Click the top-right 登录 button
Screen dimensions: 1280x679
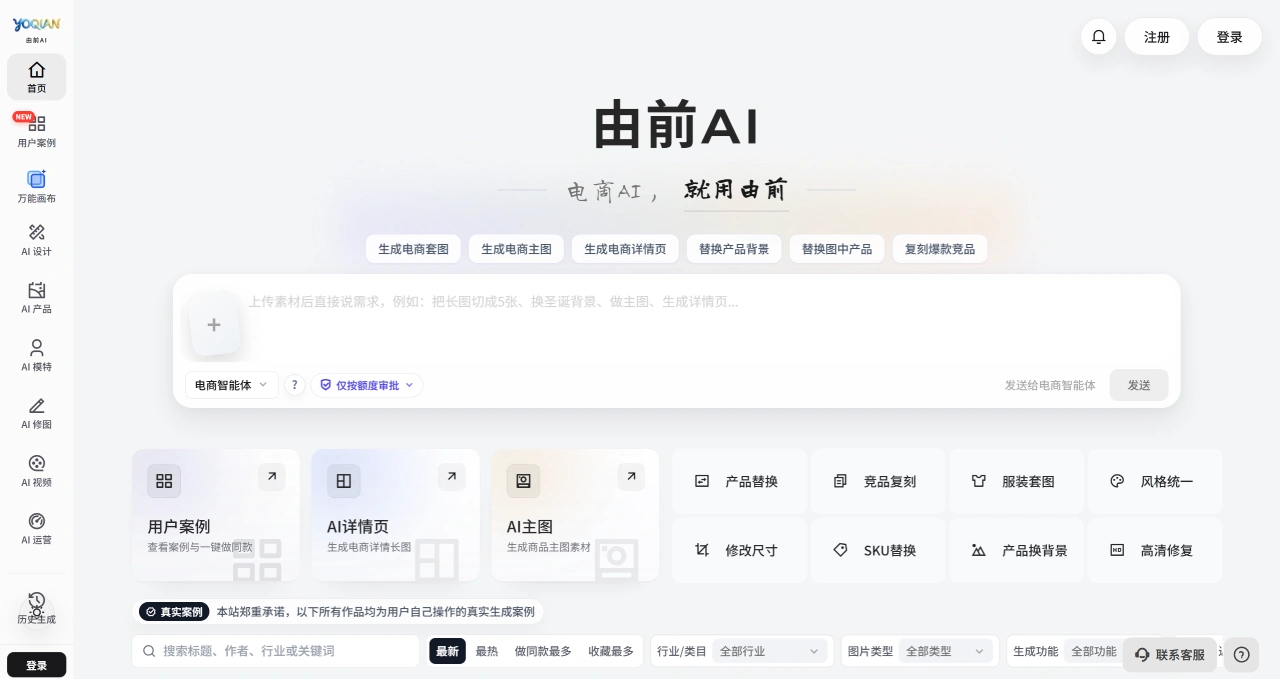click(1229, 37)
